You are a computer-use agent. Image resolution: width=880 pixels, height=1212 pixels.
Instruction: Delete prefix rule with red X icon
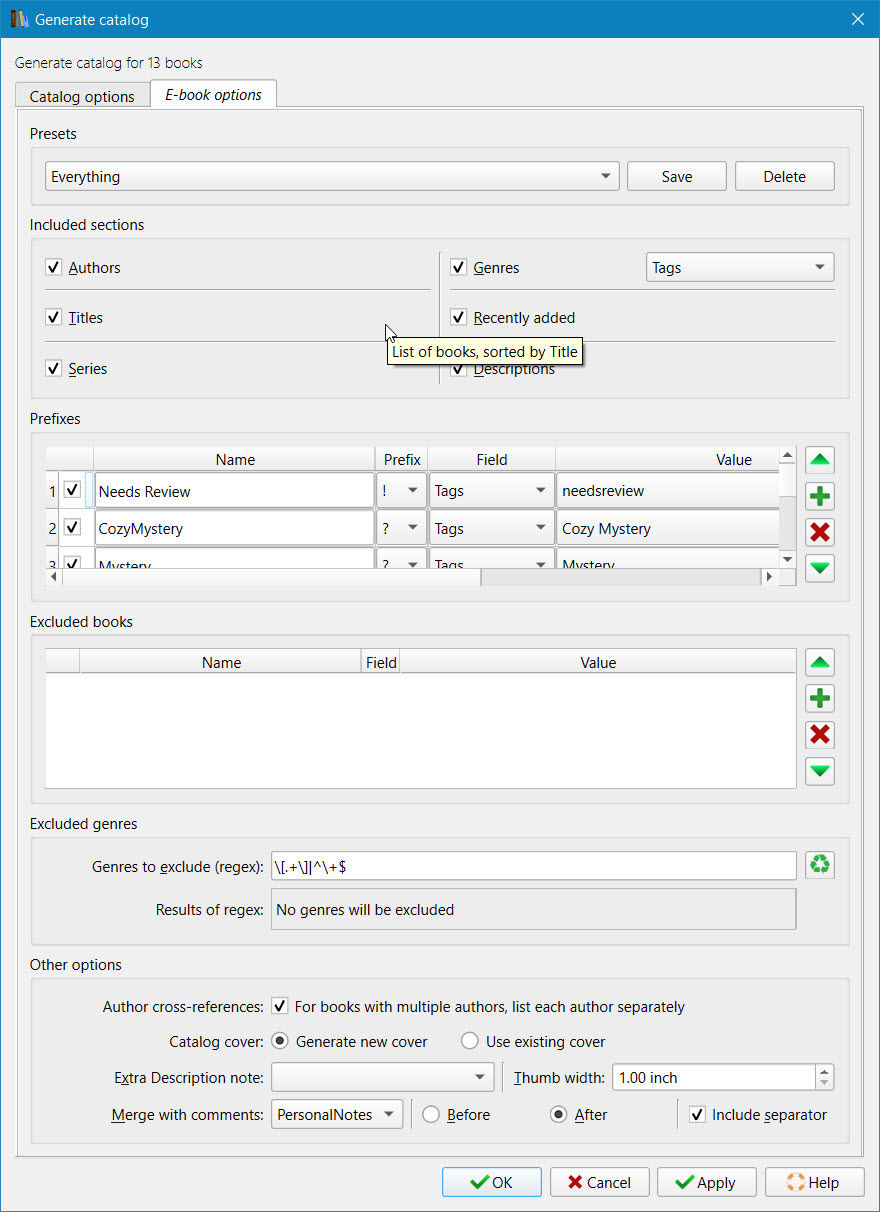click(820, 532)
